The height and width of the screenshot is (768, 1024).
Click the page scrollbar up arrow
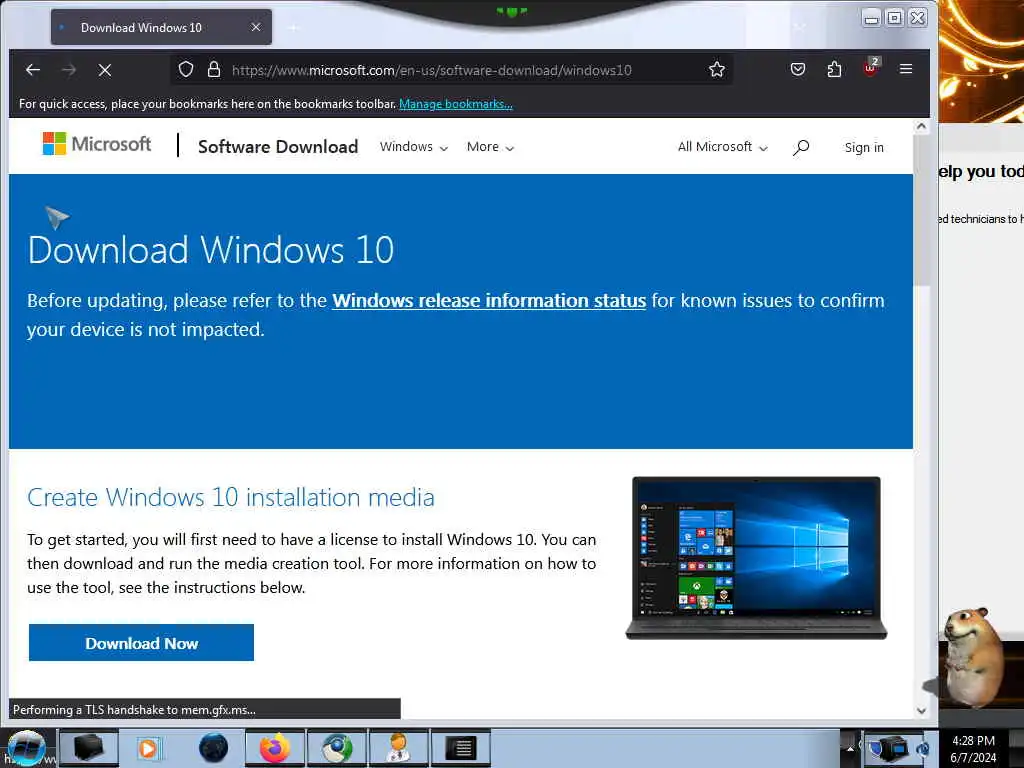921,127
